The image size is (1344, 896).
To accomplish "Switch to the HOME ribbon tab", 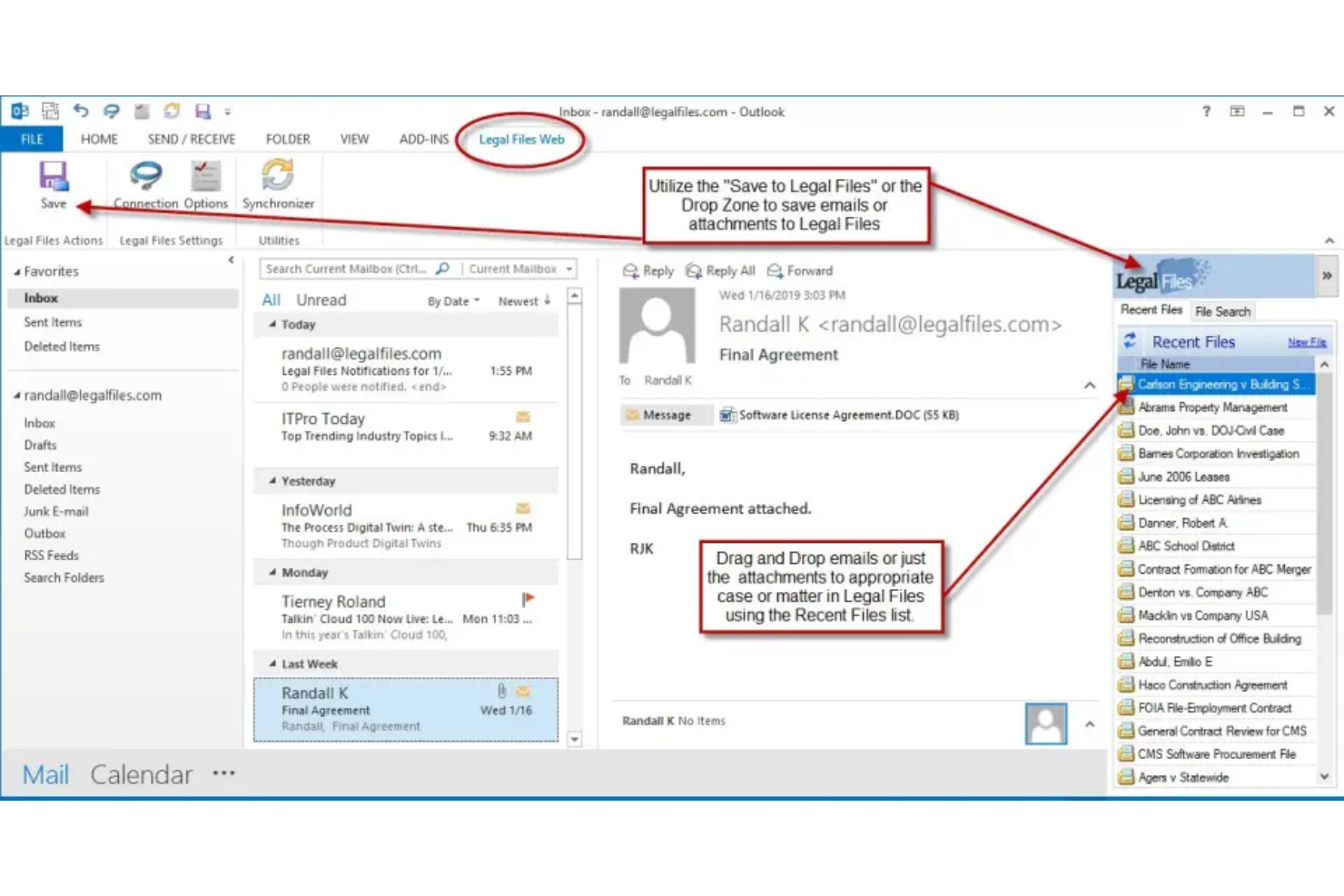I will [x=99, y=139].
